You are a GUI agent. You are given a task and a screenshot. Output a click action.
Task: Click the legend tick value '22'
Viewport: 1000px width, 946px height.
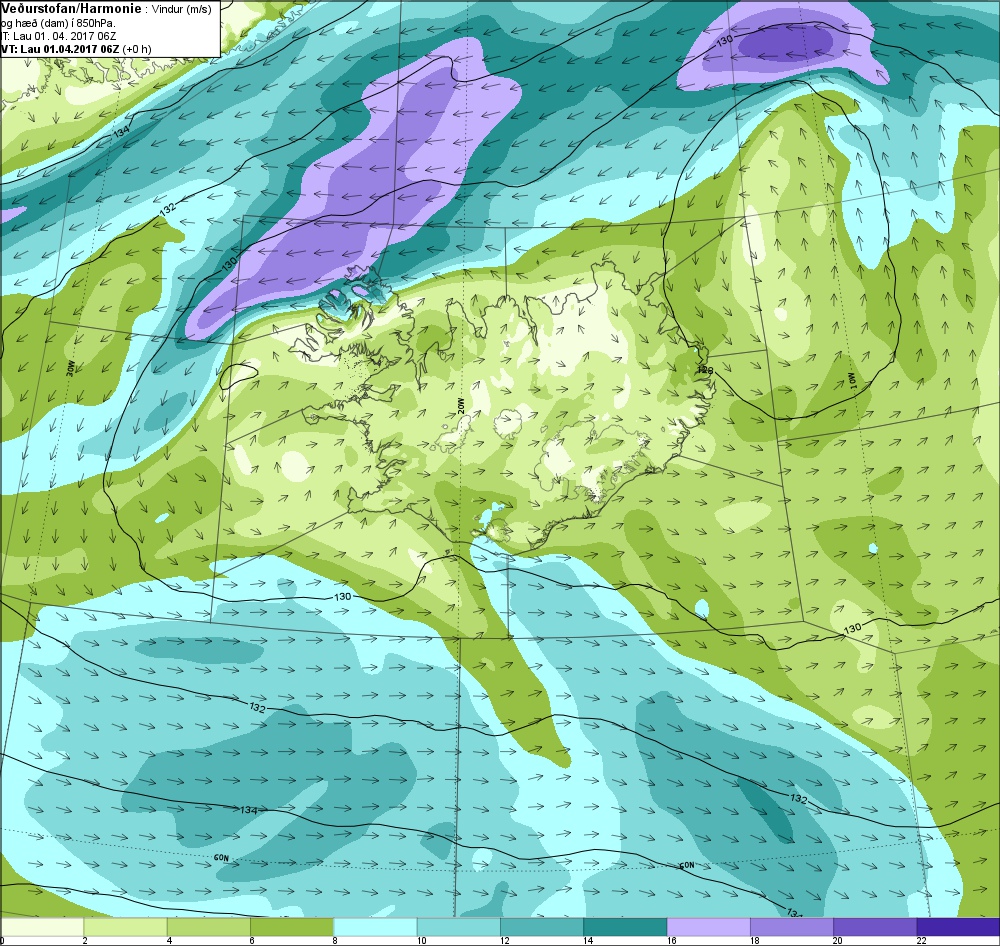(921, 940)
